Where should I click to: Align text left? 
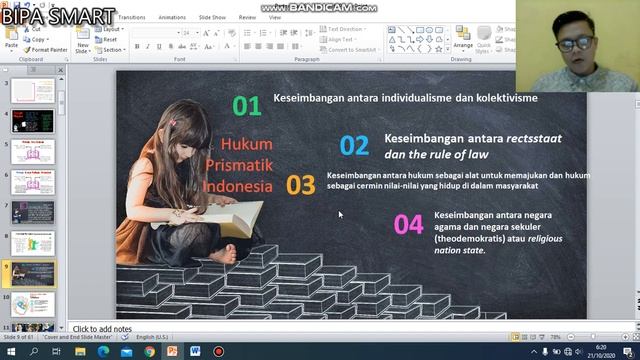point(247,47)
